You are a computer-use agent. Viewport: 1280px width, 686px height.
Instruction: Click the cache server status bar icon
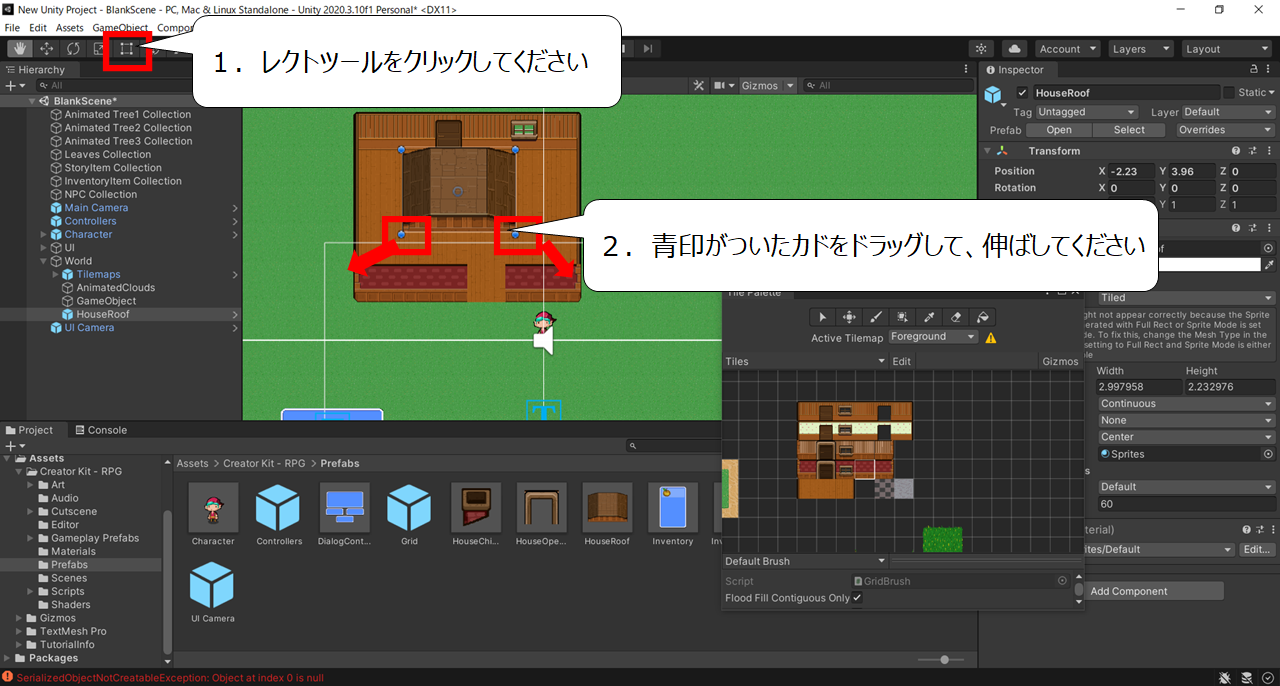pos(1246,677)
